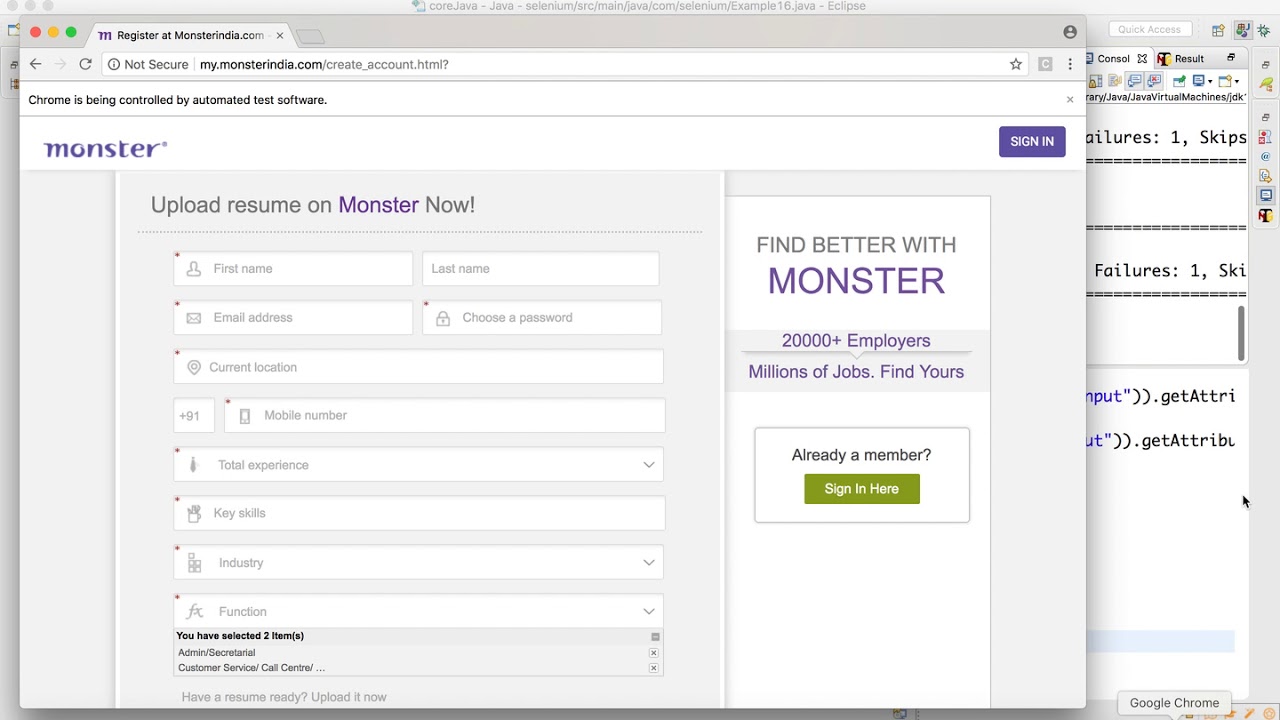Remove the Customer Service/ Call Centre item

(654, 668)
